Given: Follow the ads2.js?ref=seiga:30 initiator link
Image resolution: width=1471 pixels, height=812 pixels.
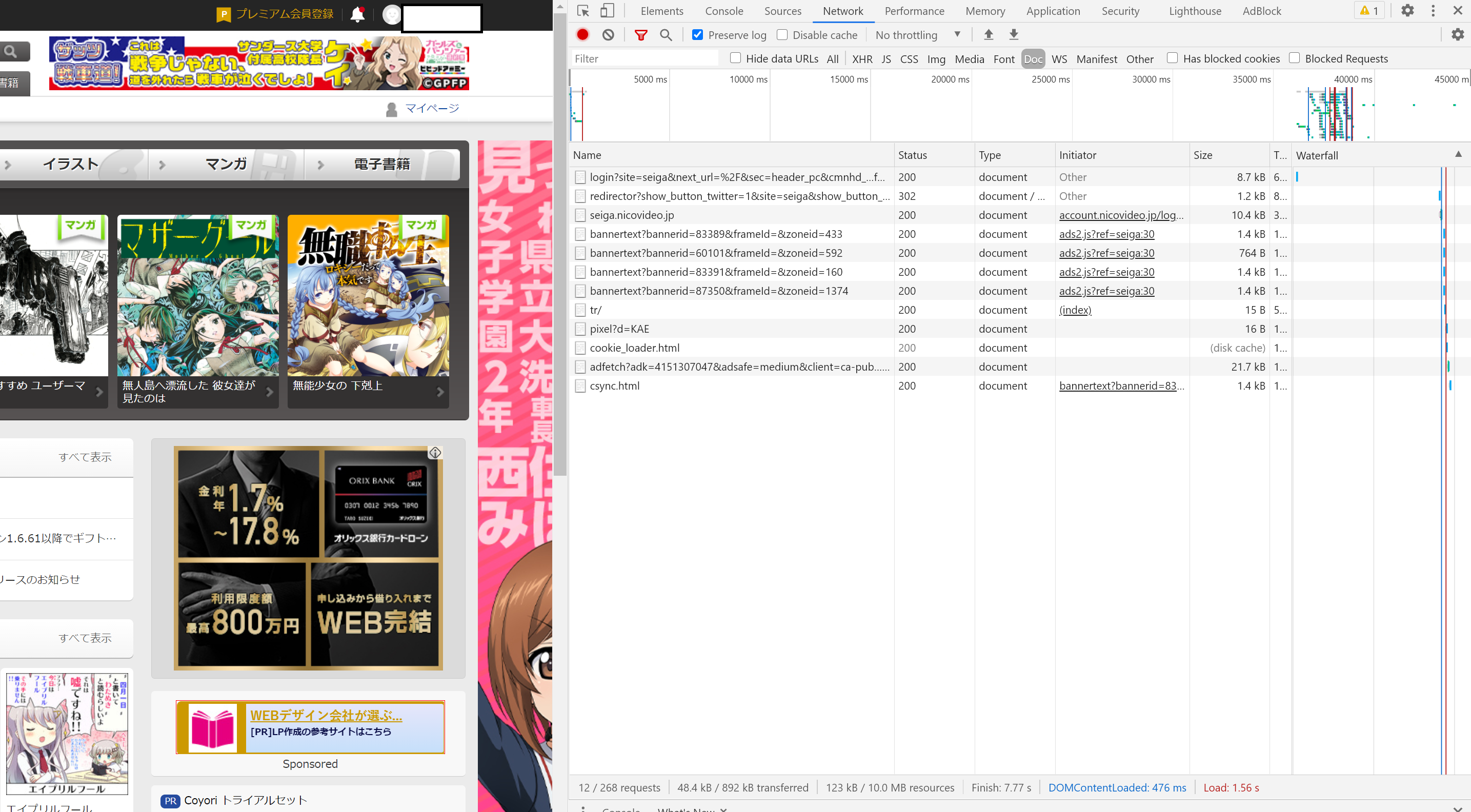Looking at the screenshot, I should 1106,234.
